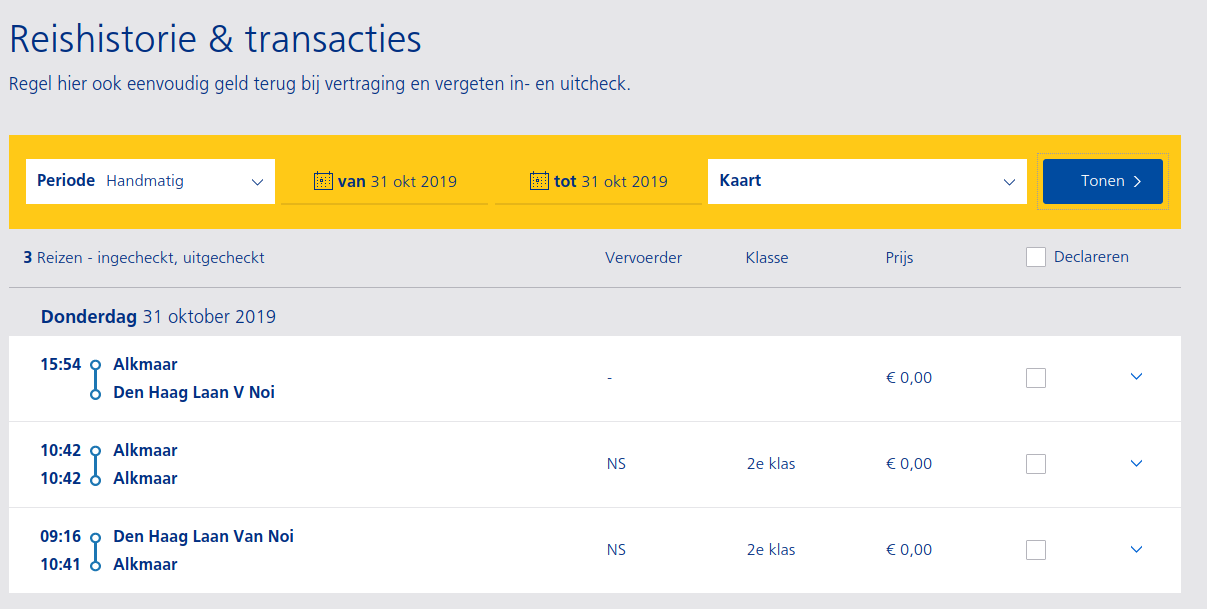Click calendar icon beside 'tot' date

(539, 181)
